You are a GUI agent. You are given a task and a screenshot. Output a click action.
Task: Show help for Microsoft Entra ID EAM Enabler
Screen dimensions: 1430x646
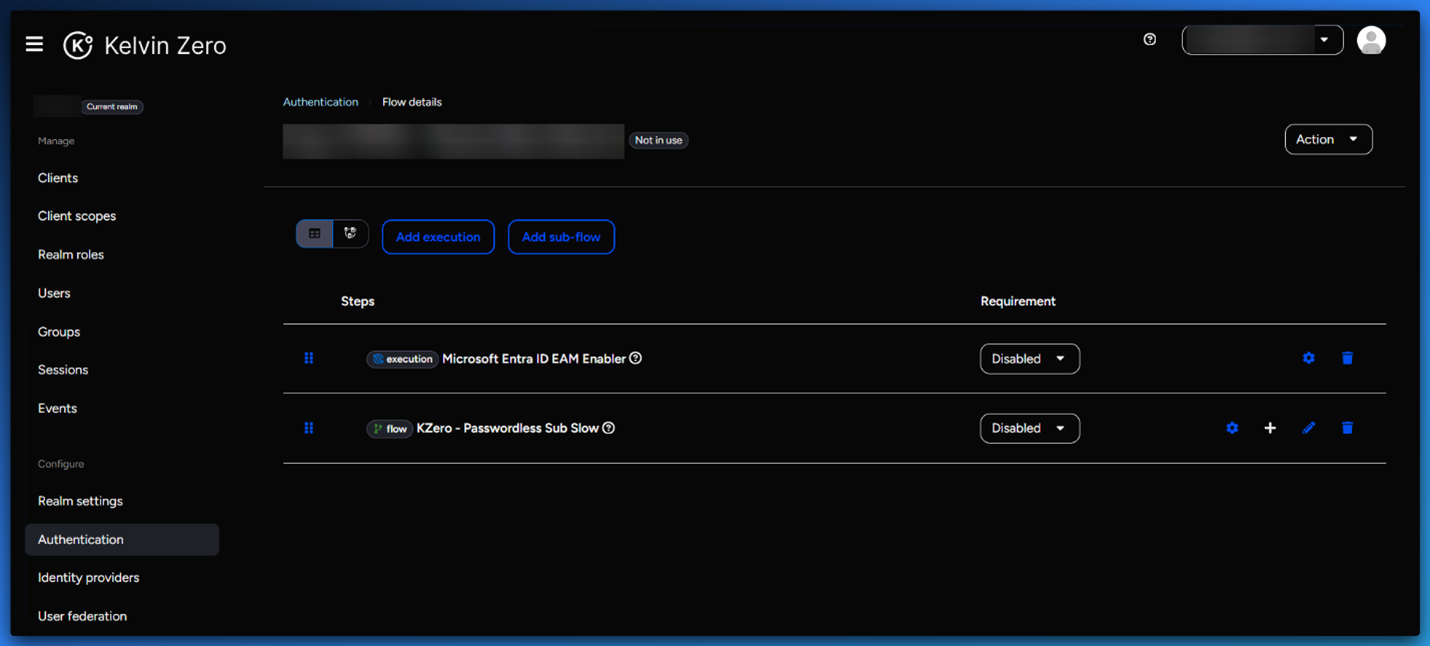click(x=636, y=359)
